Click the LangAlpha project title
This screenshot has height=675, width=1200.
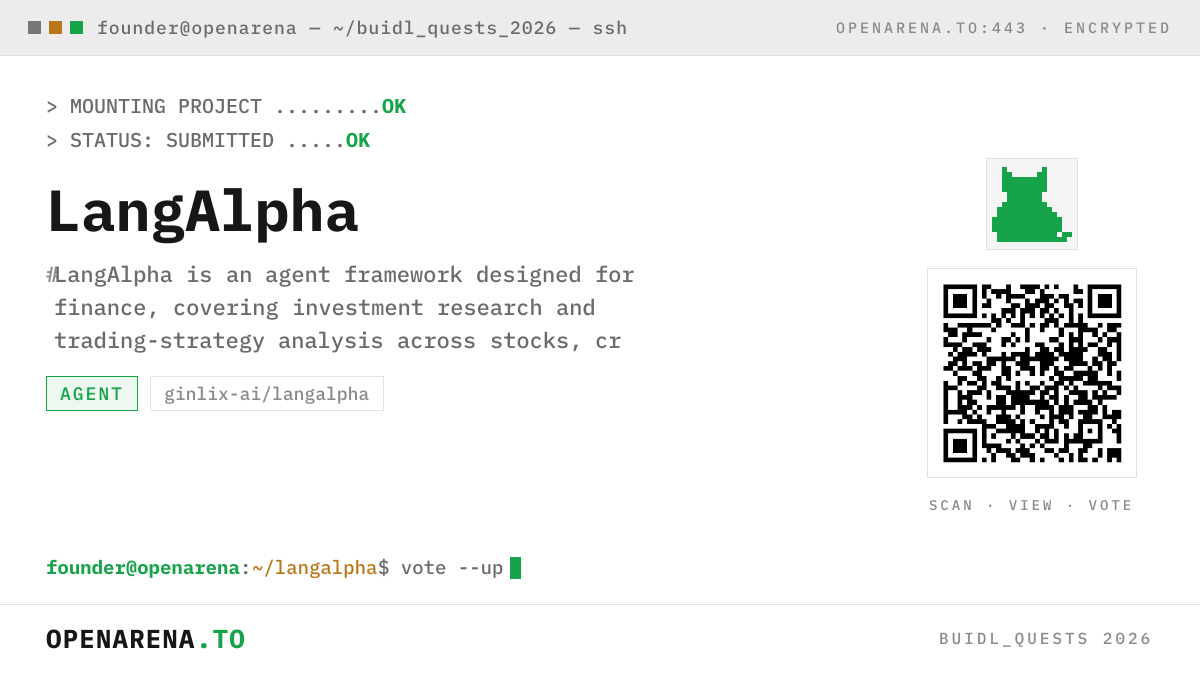(x=202, y=212)
